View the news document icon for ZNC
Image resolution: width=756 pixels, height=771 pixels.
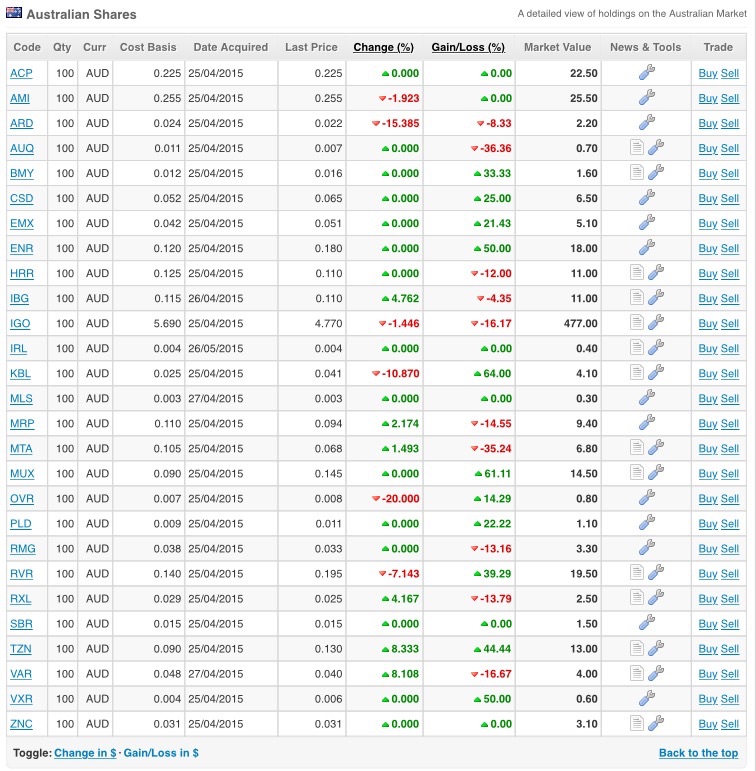tap(636, 723)
